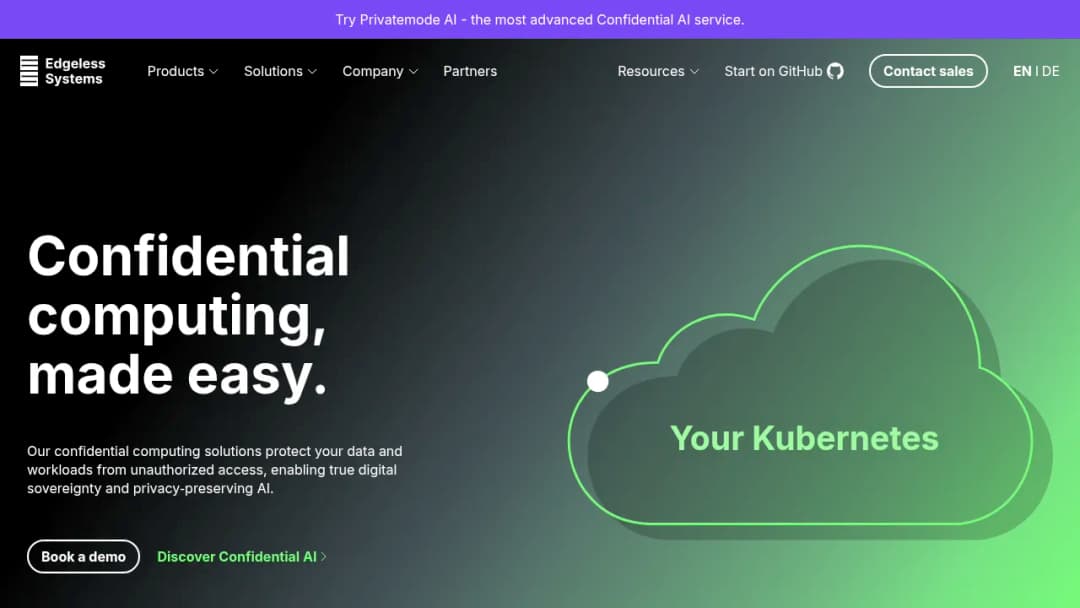1080x608 pixels.
Task: Follow the Start on GitHub link
Action: pos(784,71)
